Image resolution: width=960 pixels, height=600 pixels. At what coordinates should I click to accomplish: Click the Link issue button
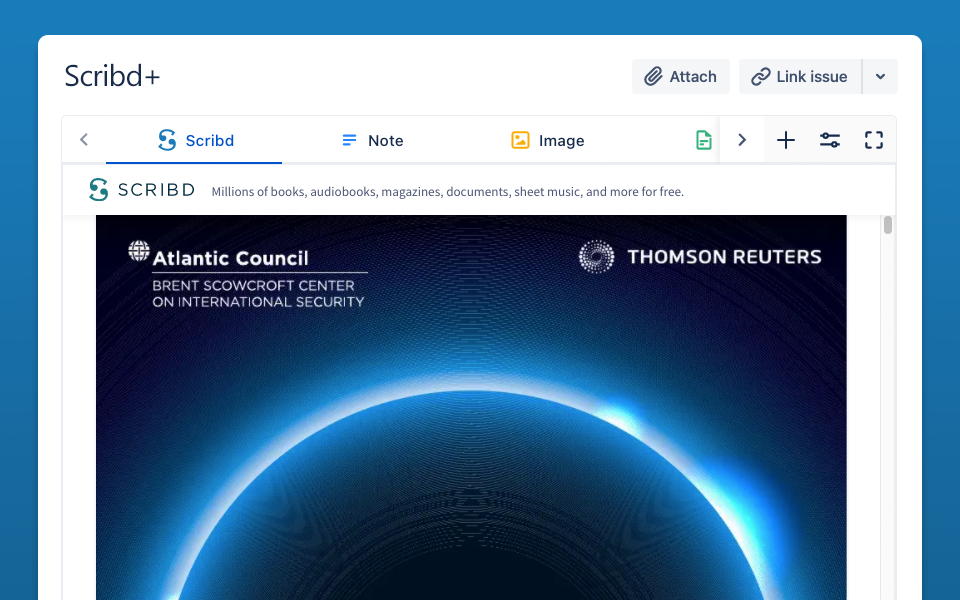(x=800, y=77)
